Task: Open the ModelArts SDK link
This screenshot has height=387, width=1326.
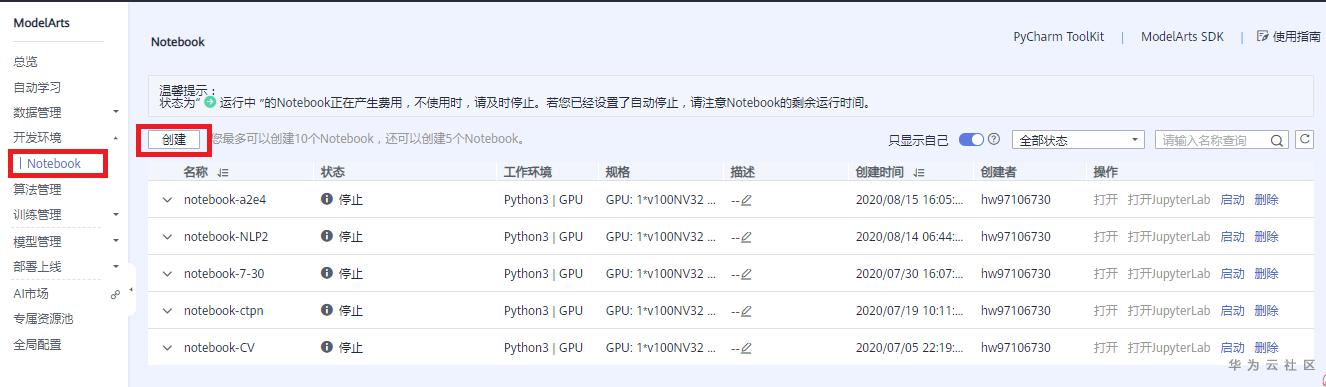Action: coord(1182,37)
